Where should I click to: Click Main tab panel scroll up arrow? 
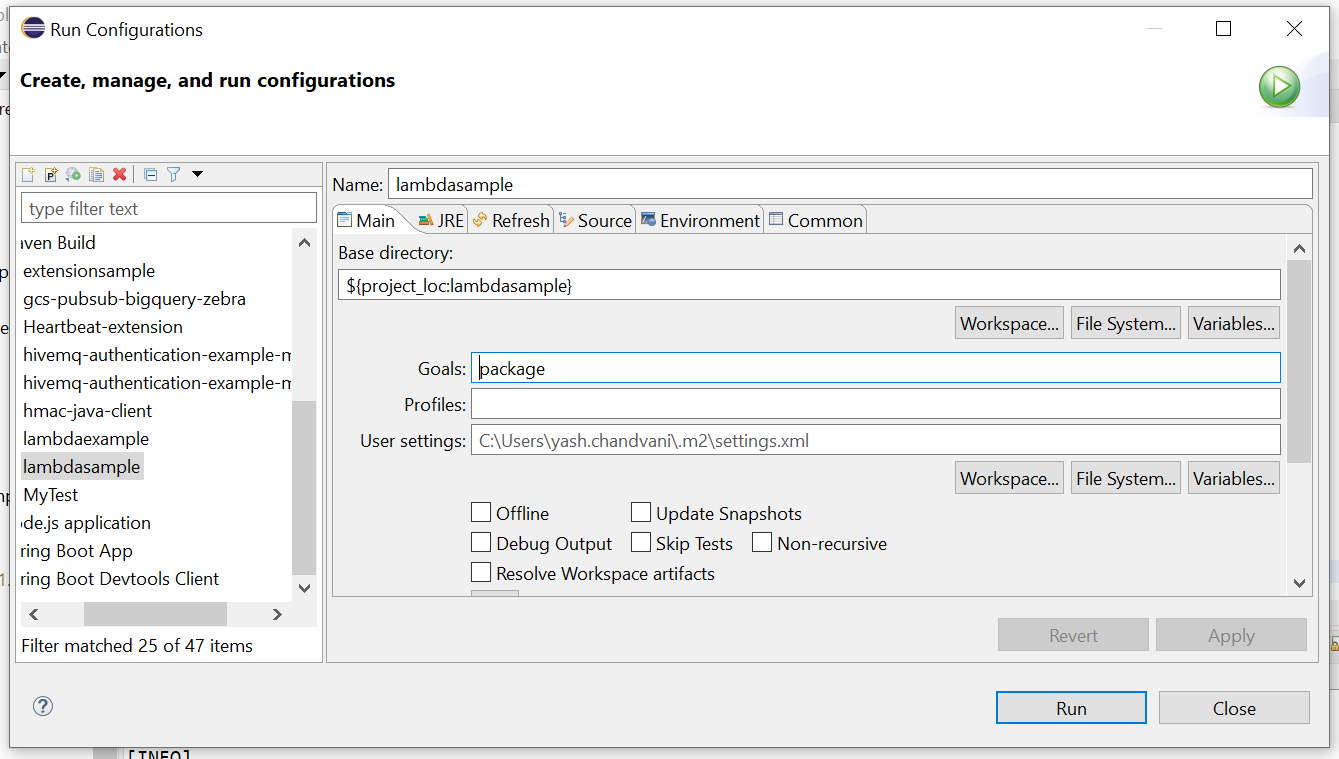1299,249
